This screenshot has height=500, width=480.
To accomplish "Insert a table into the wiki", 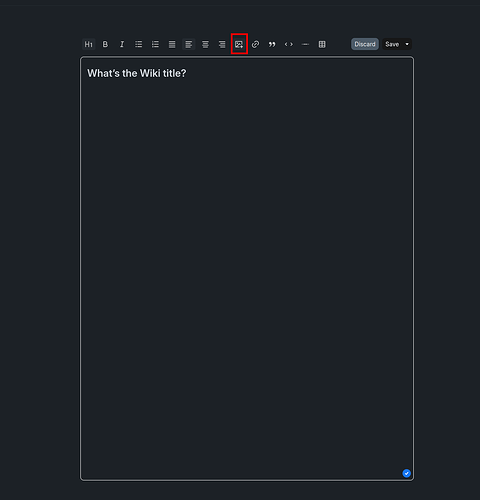I will click(322, 44).
